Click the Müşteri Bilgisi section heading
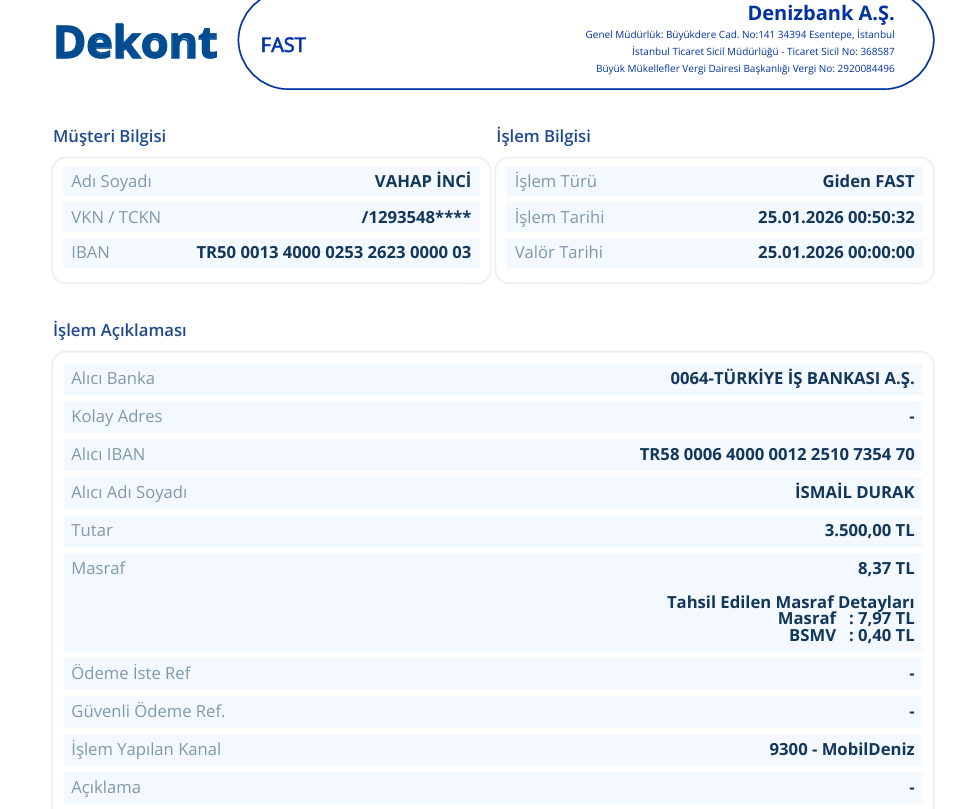 pos(109,136)
